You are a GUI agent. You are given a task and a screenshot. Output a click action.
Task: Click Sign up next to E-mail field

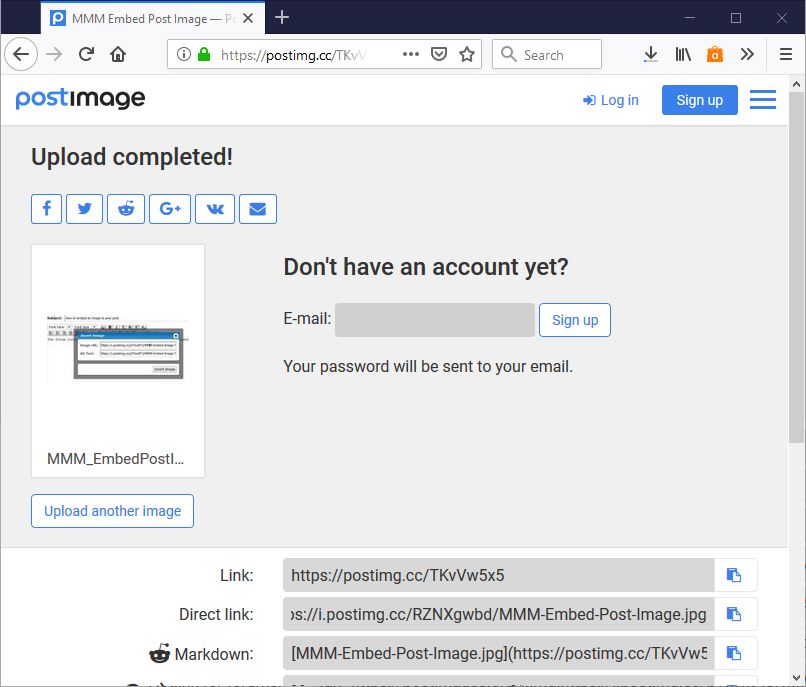tap(575, 320)
